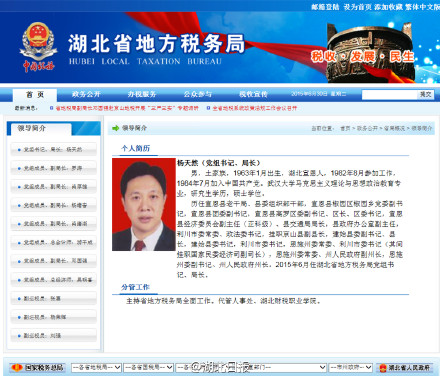The image size is (440, 376).
Task: Select the 分管工作 section tab
Action: pyautogui.click(x=135, y=287)
